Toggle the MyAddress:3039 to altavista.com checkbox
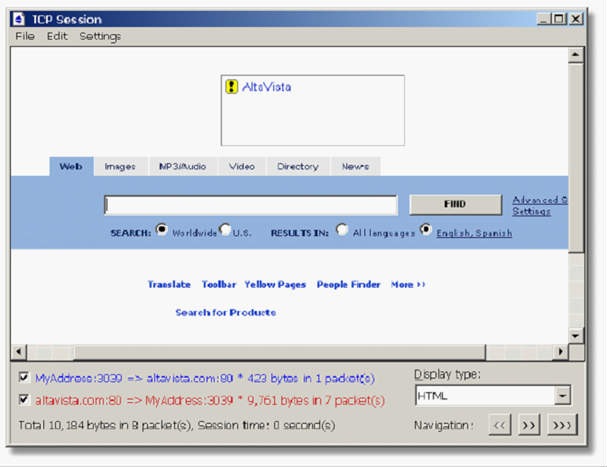The image size is (607, 467). pos(24,377)
